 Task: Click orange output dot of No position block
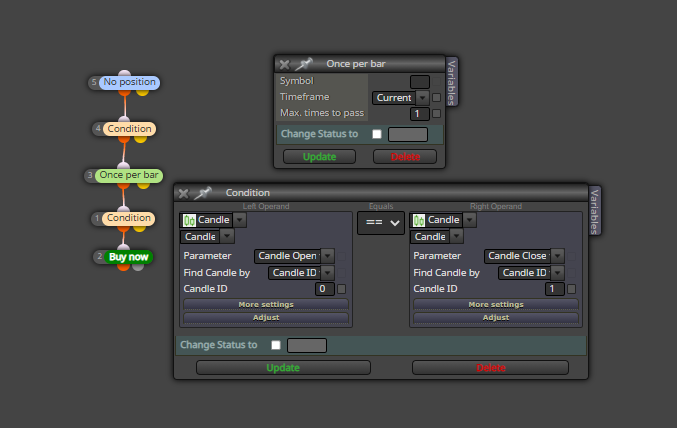tap(124, 92)
